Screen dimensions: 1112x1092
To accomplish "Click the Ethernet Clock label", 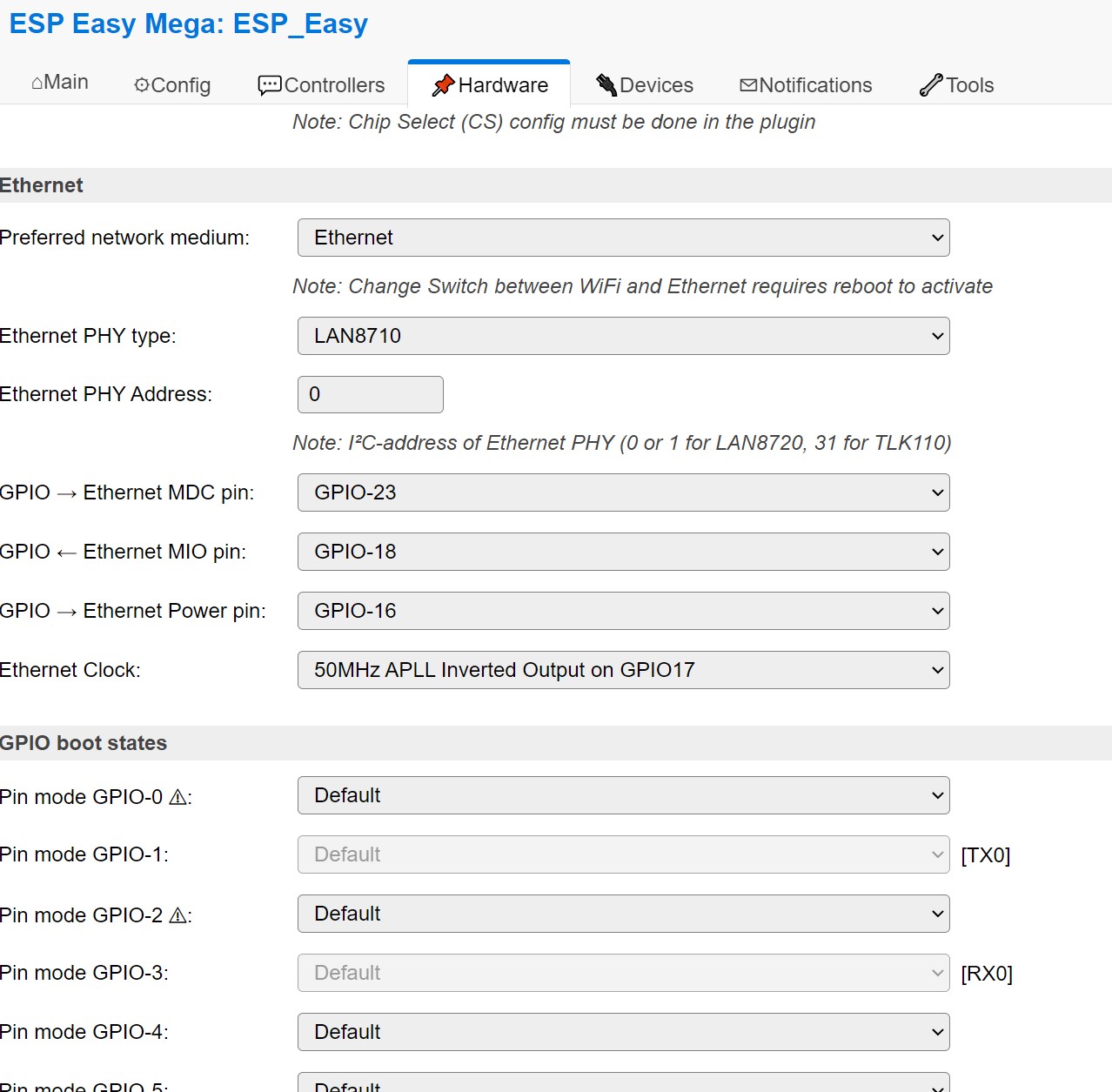I will pos(70,670).
